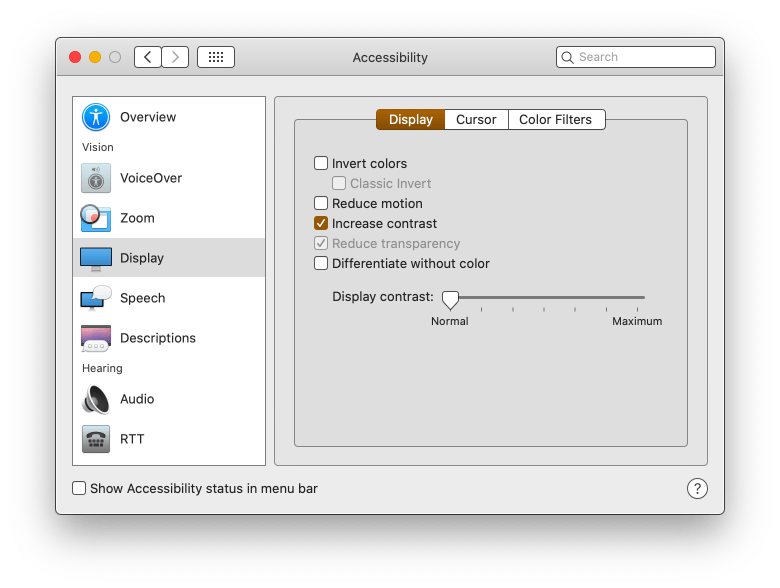Select the Speech label in sidebar

[143, 298]
